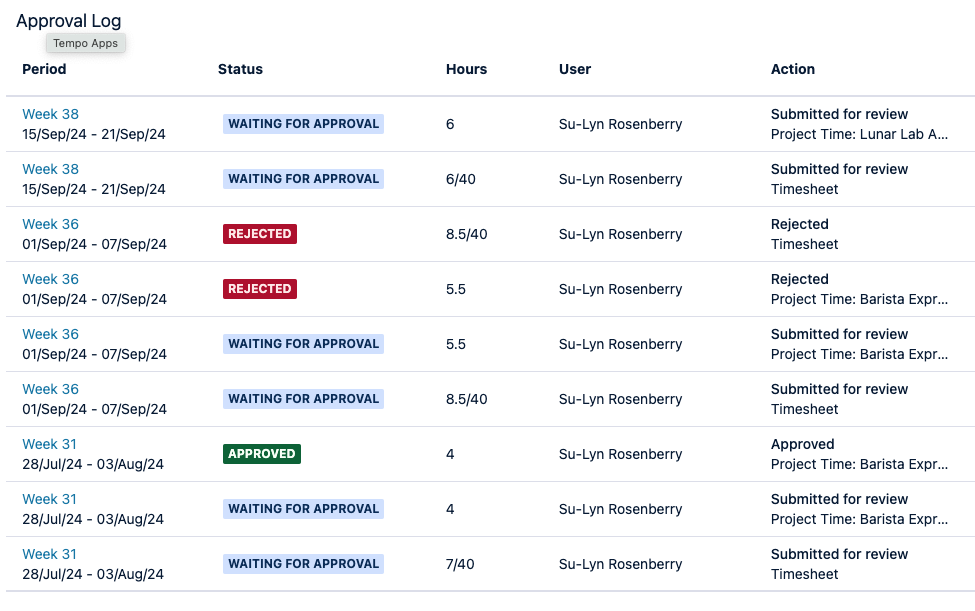Select the User column header
This screenshot has height=611, width=975.
coord(575,69)
